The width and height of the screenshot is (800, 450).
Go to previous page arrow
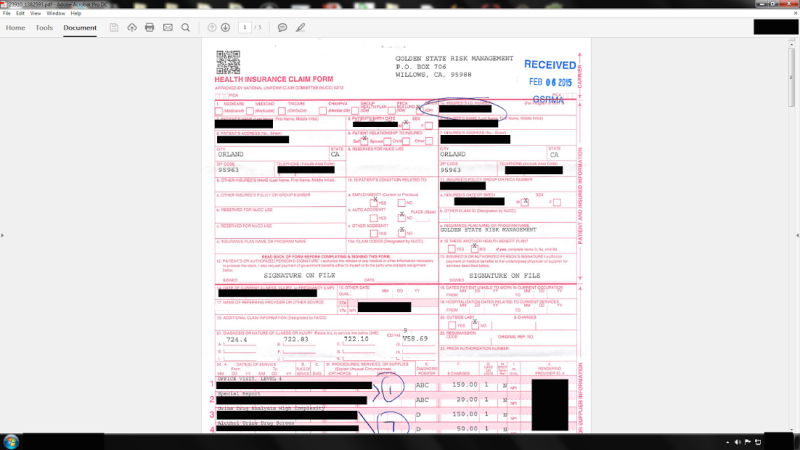click(x=211, y=27)
